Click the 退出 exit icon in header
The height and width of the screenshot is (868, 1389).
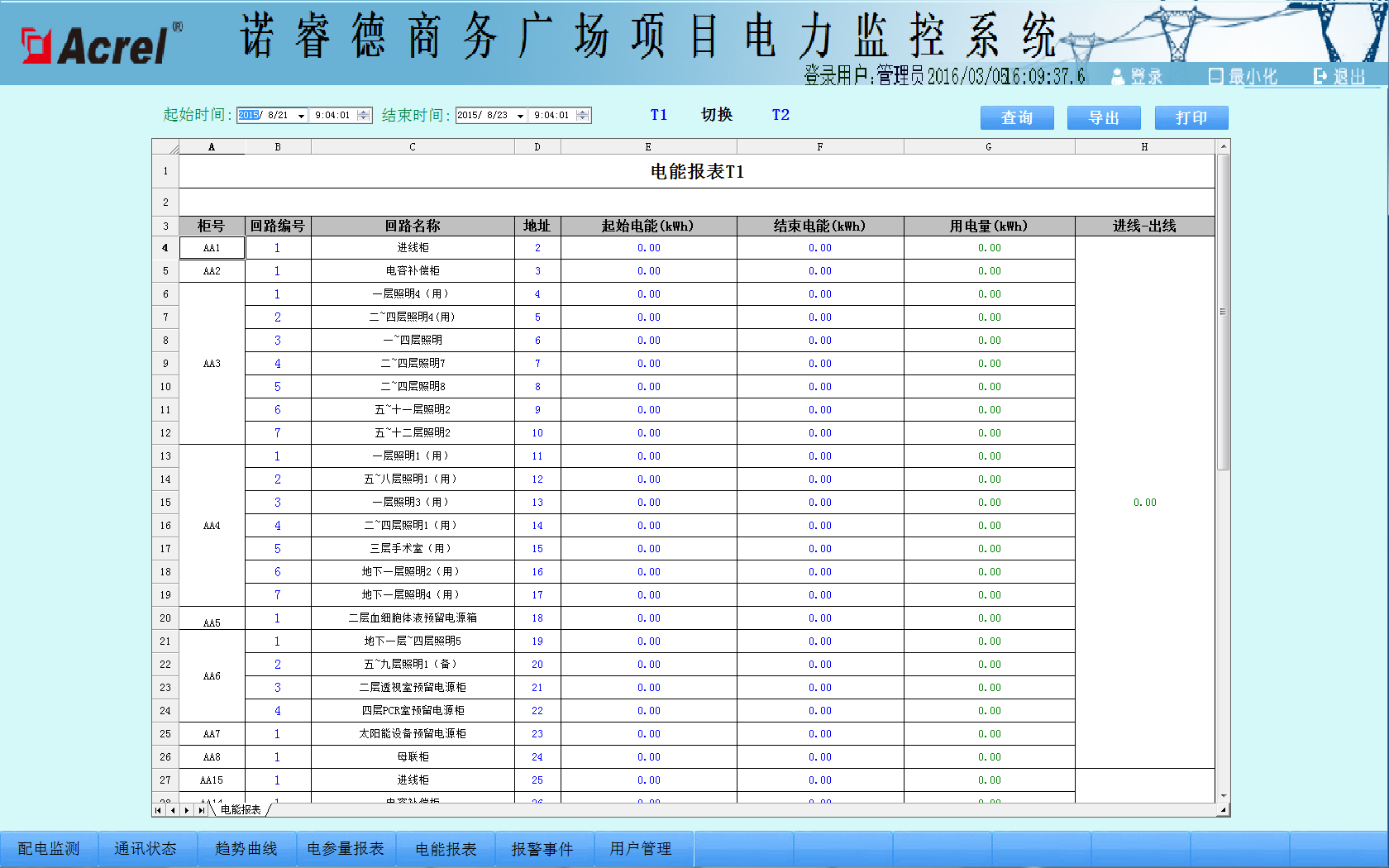point(1320,77)
